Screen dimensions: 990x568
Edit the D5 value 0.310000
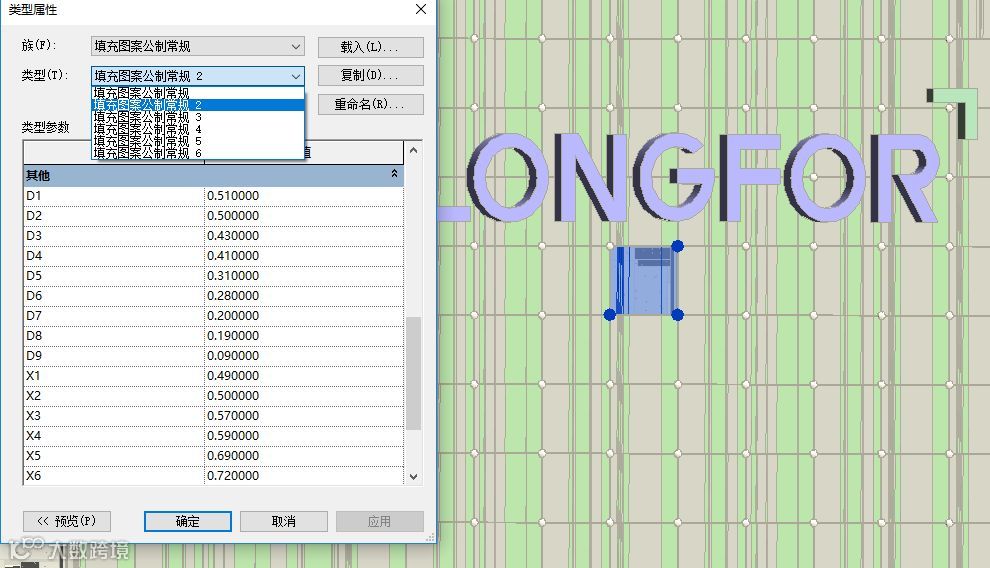click(304, 276)
